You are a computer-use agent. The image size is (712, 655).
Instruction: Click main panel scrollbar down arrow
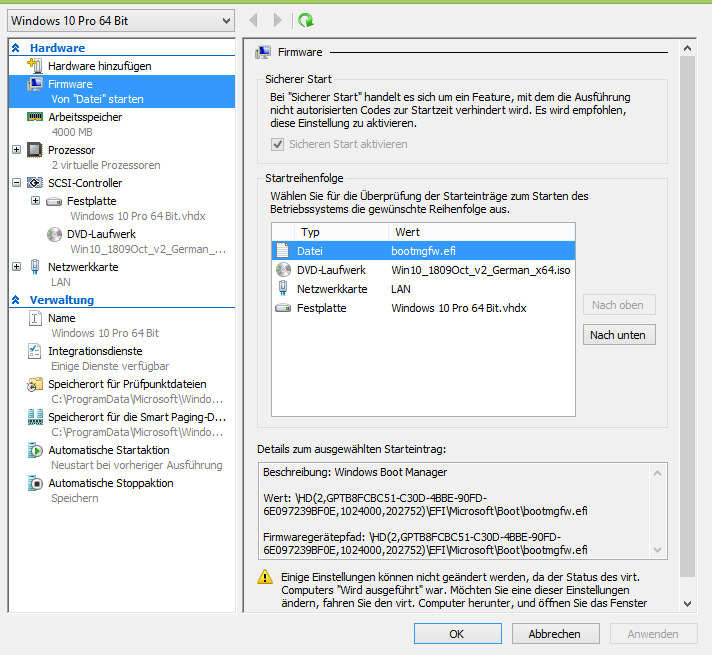pos(687,604)
